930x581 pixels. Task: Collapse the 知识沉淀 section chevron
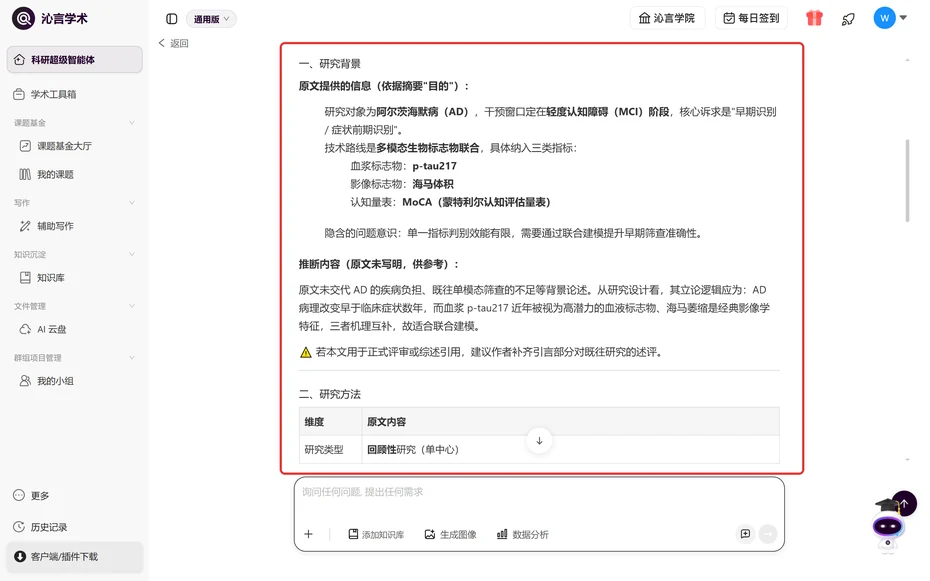click(132, 254)
